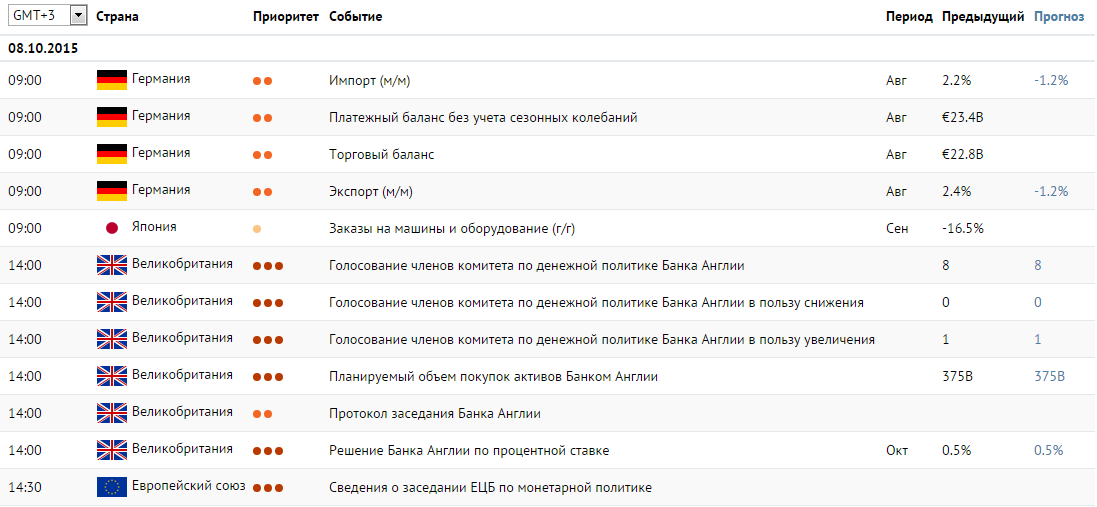Click the Предыдущий column header
The width and height of the screenshot is (1097, 507).
pos(983,16)
